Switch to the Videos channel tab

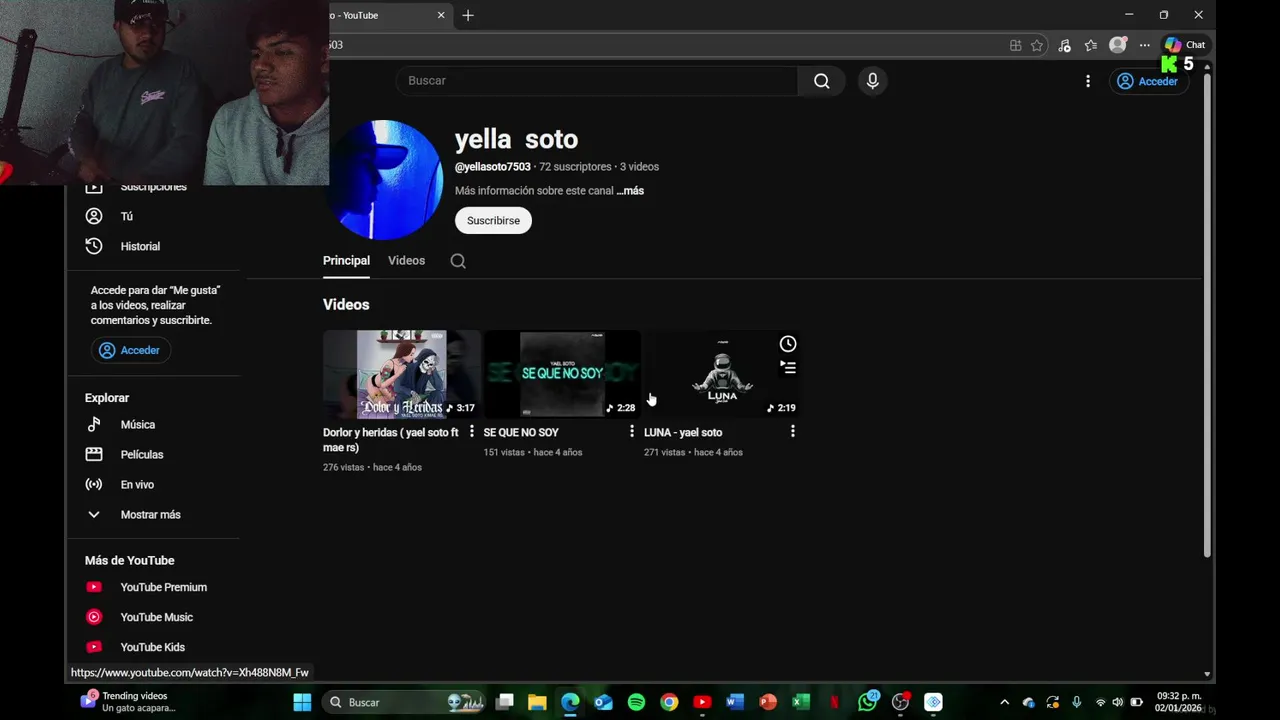406,261
